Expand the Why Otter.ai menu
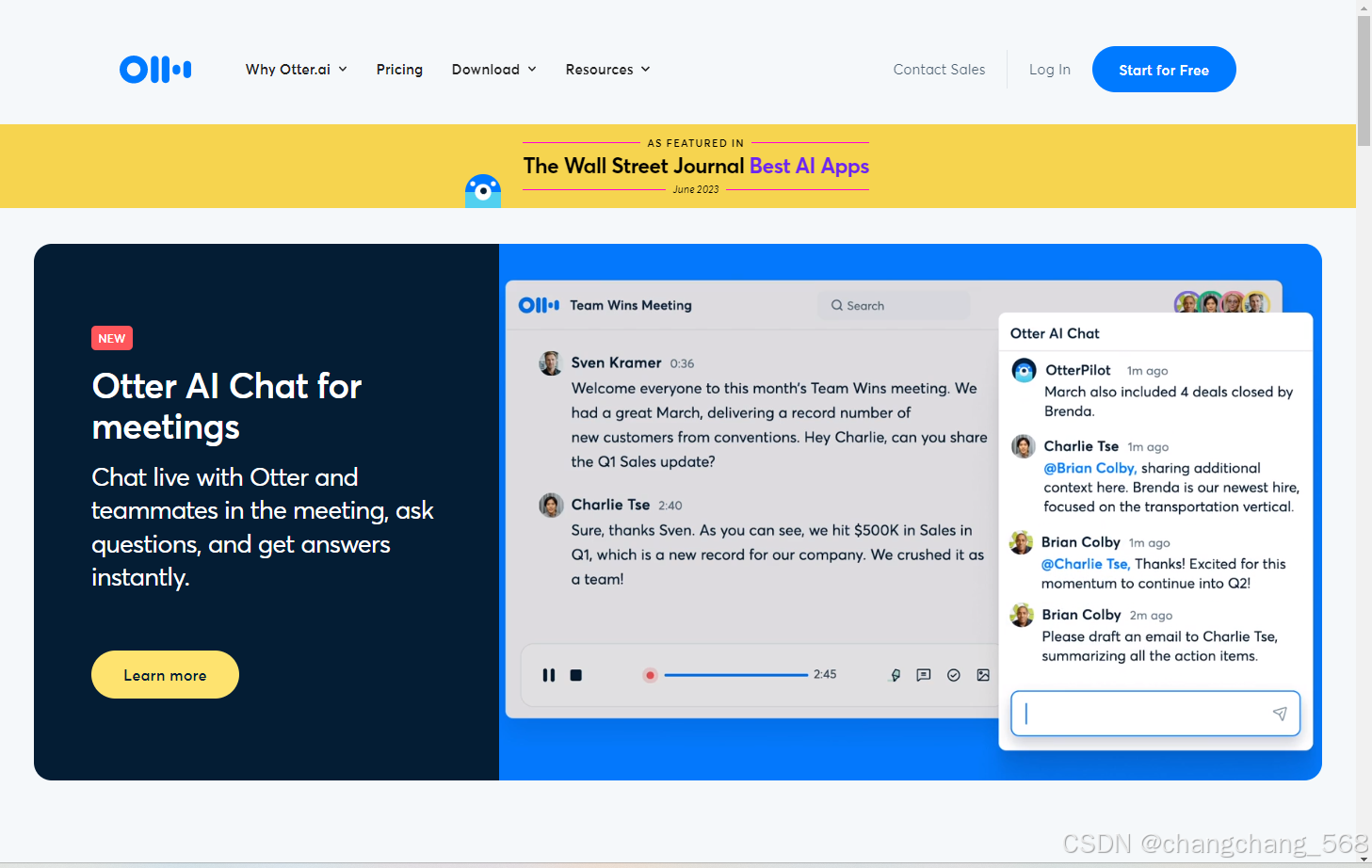This screenshot has height=868, width=1372. pos(297,70)
